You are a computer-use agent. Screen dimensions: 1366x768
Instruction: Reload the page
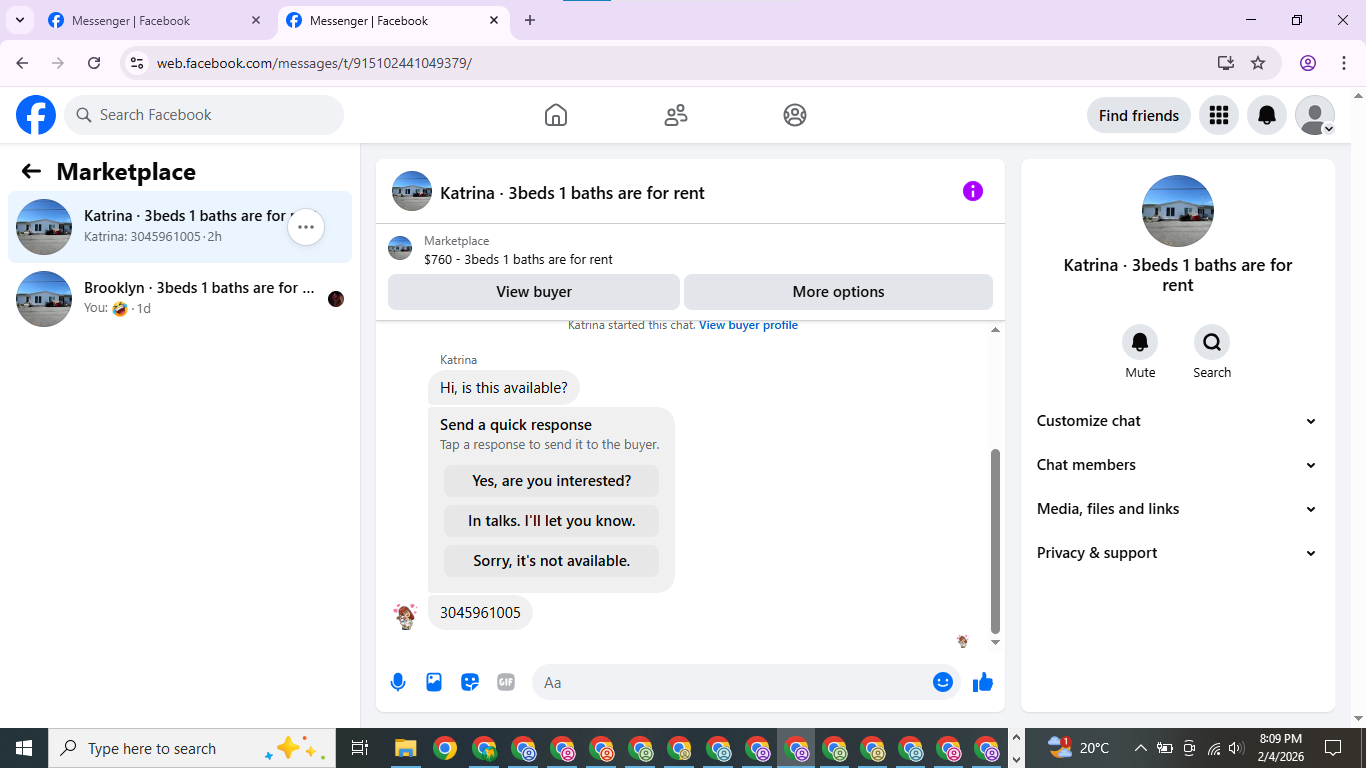(94, 63)
